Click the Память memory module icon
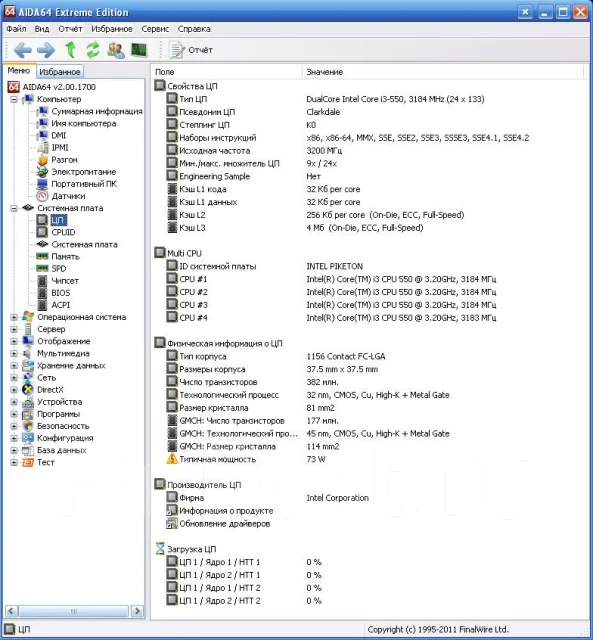This screenshot has width=593, height=640. pos(42,256)
